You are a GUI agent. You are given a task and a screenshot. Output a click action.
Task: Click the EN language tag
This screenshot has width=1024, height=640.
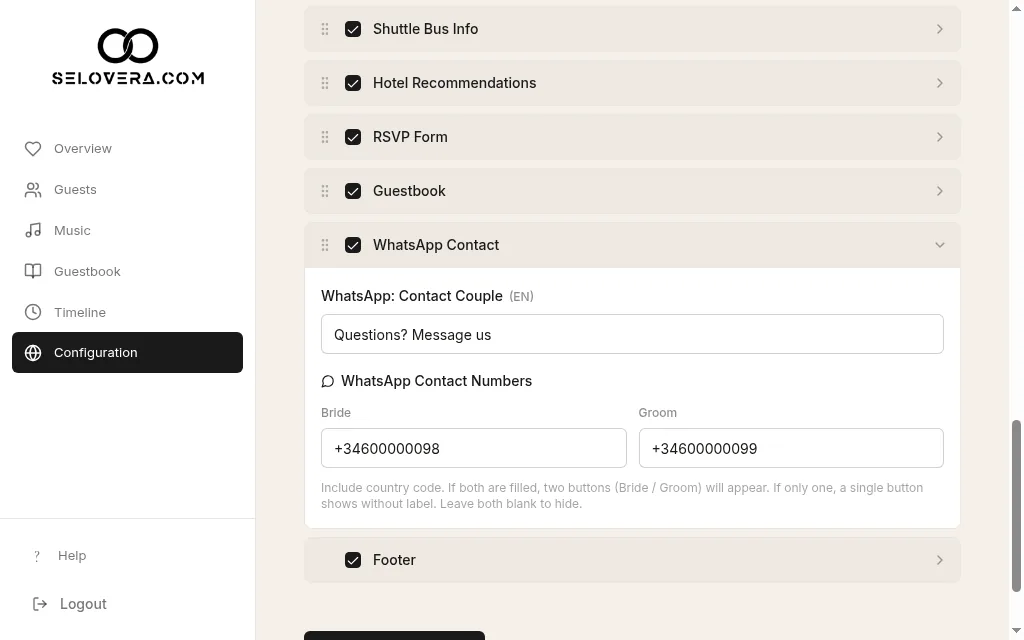point(521,296)
